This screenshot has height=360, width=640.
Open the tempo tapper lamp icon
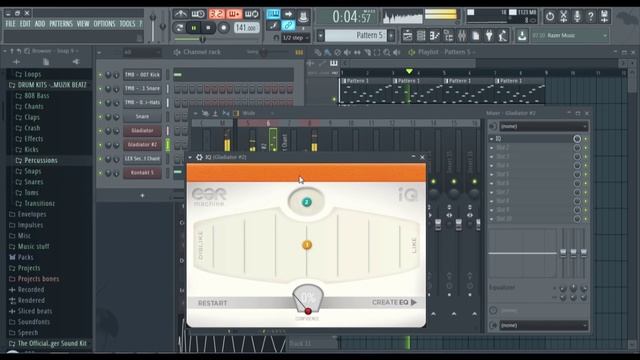[x=502, y=36]
